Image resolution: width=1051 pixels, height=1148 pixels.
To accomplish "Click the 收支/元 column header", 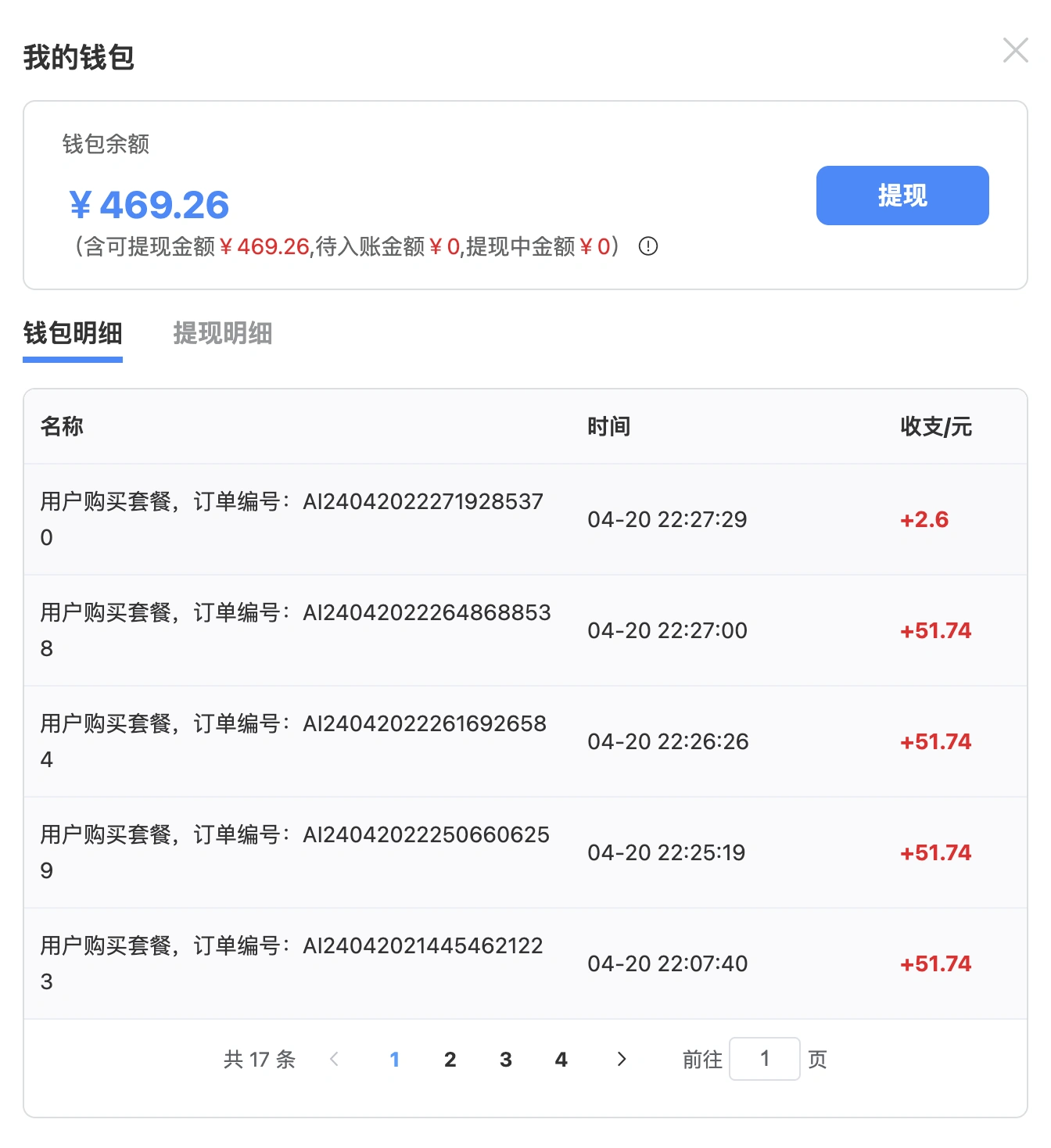I will pyautogui.click(x=934, y=426).
